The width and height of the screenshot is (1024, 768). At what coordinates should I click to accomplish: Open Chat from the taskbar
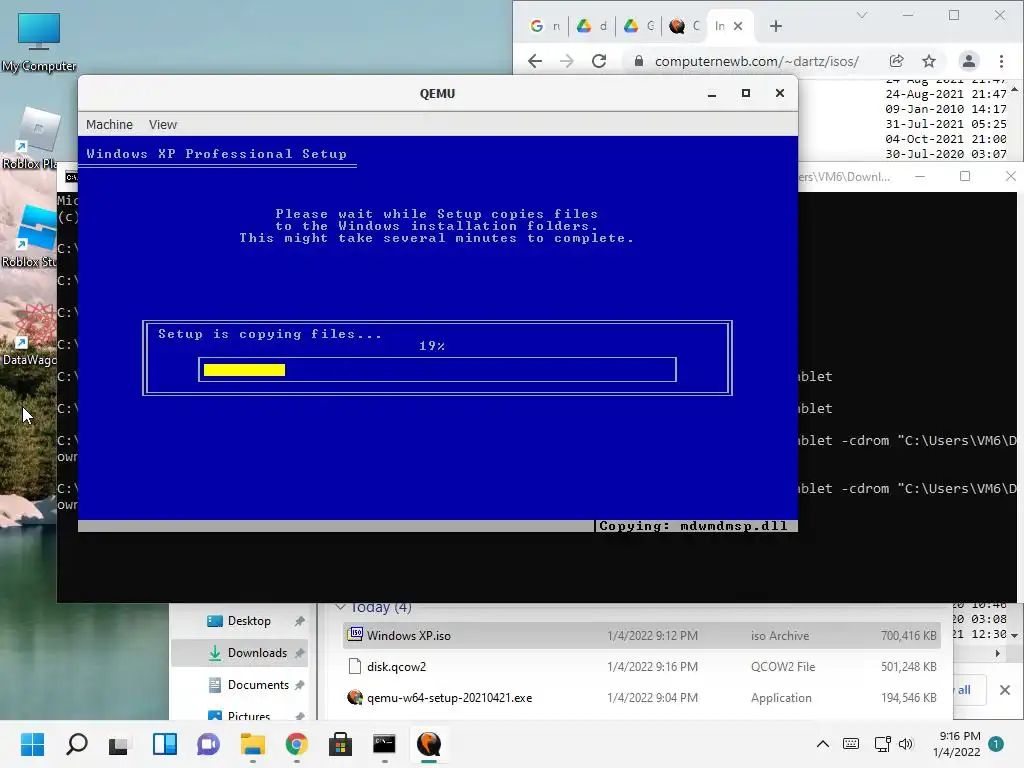pyautogui.click(x=208, y=744)
